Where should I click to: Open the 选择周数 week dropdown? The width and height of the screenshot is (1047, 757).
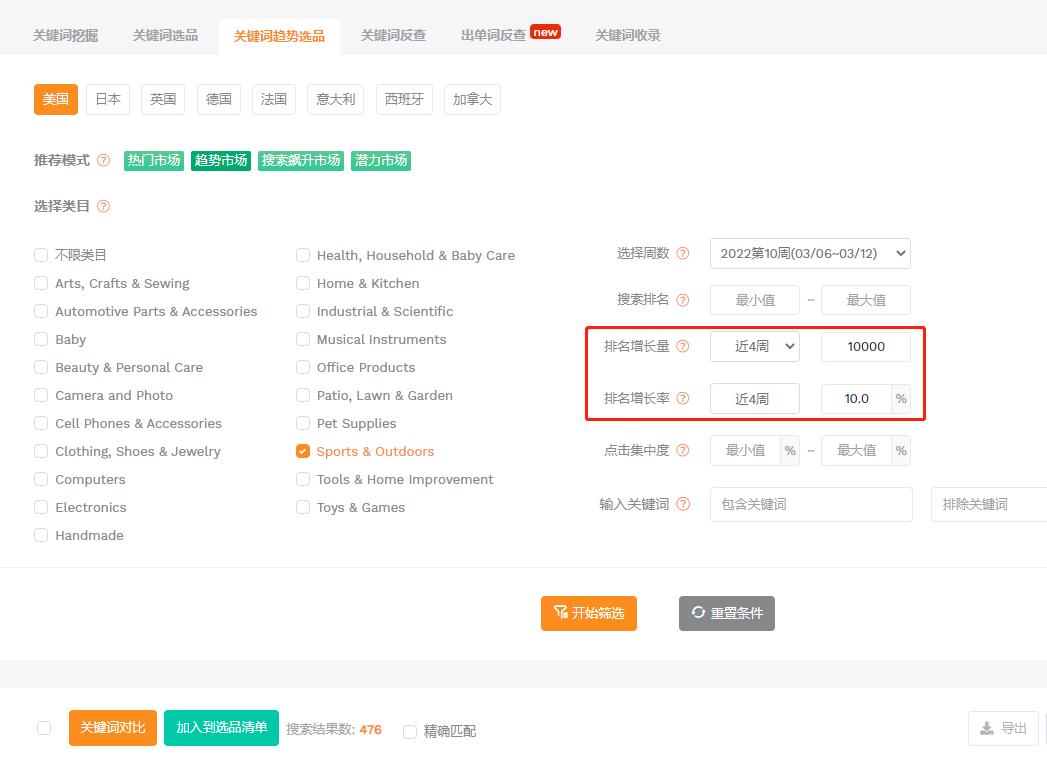(810, 253)
